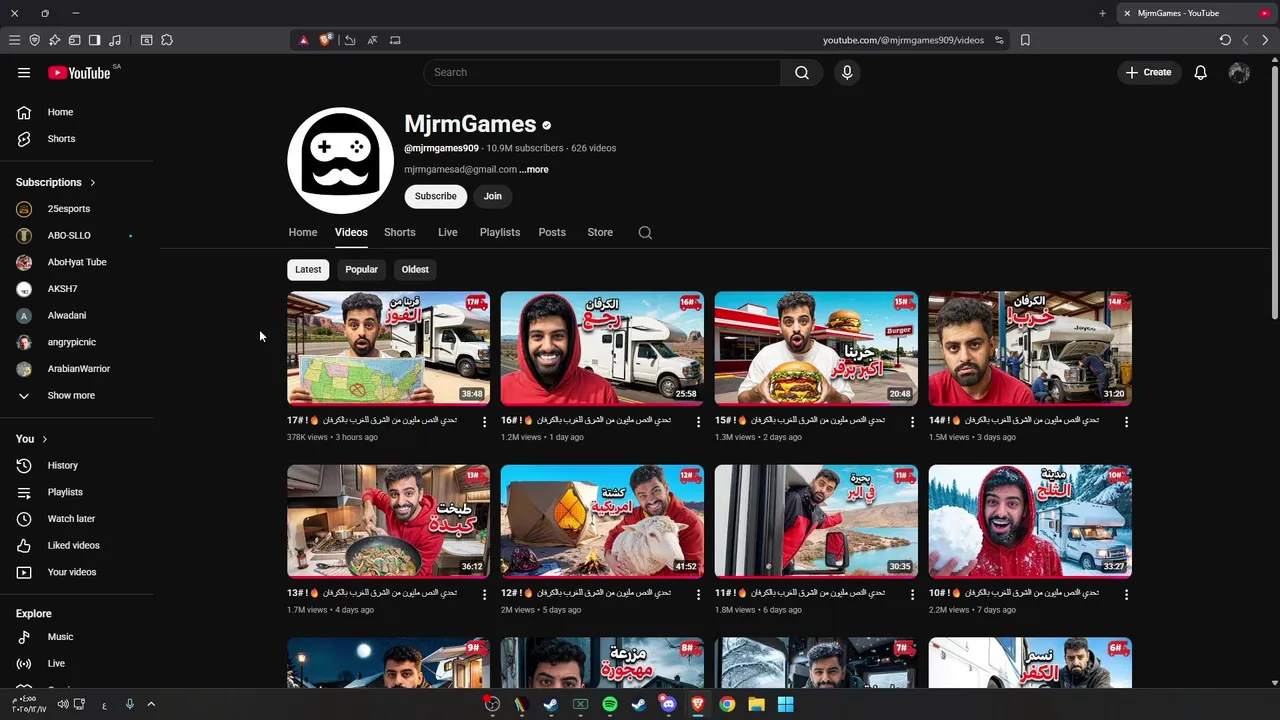Open the account avatar menu
Image resolution: width=1280 pixels, height=720 pixels.
pyautogui.click(x=1239, y=72)
